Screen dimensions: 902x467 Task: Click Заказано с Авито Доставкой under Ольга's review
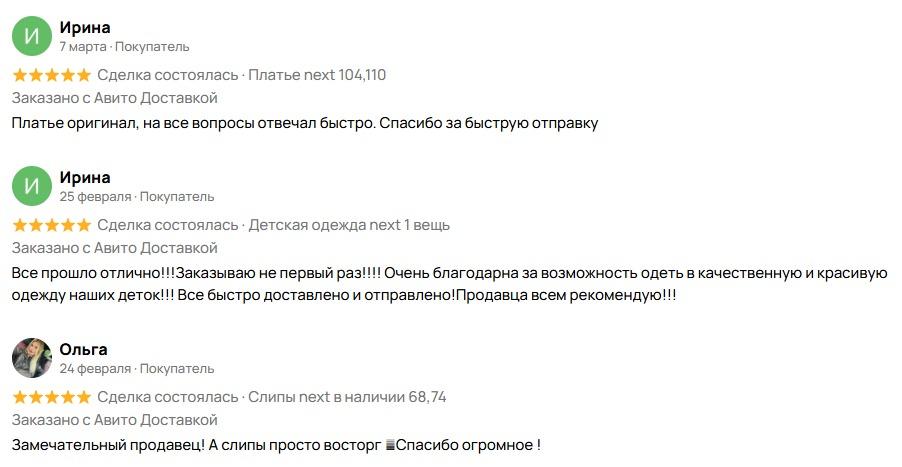pyautogui.click(x=114, y=420)
